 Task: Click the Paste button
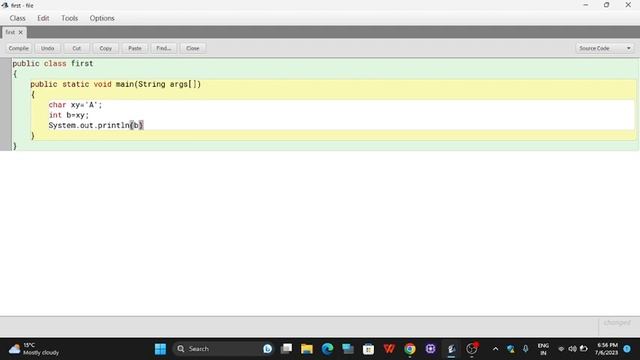135,48
